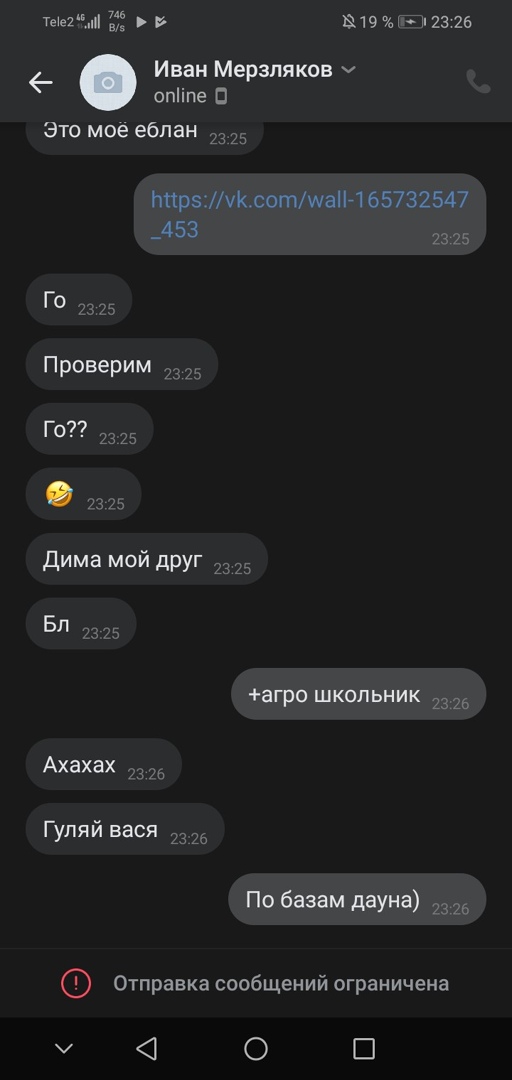Tap the Android back triangle button
The image size is (512, 1080).
point(146,1048)
